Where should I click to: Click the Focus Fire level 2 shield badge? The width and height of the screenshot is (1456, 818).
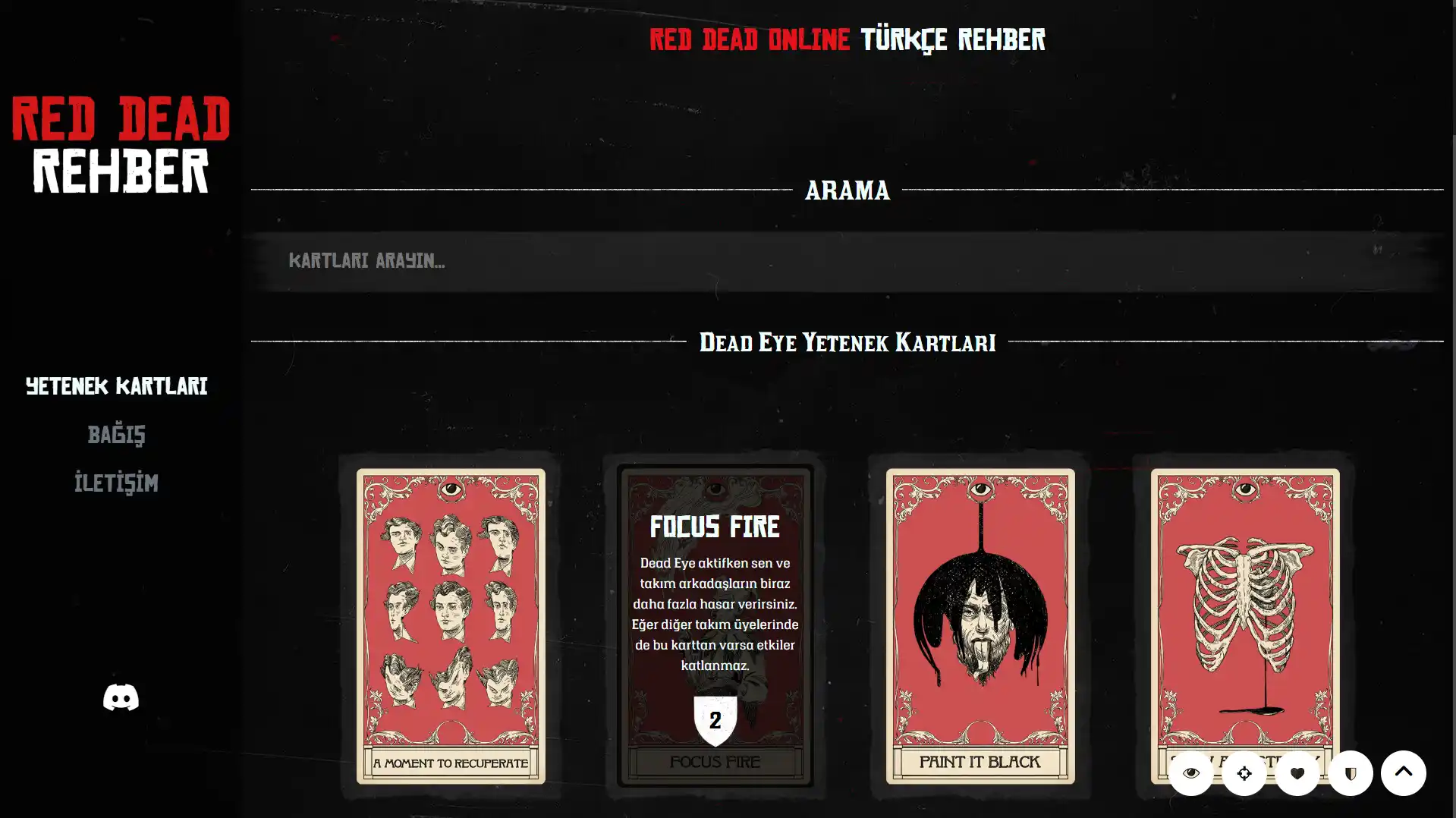(x=715, y=721)
